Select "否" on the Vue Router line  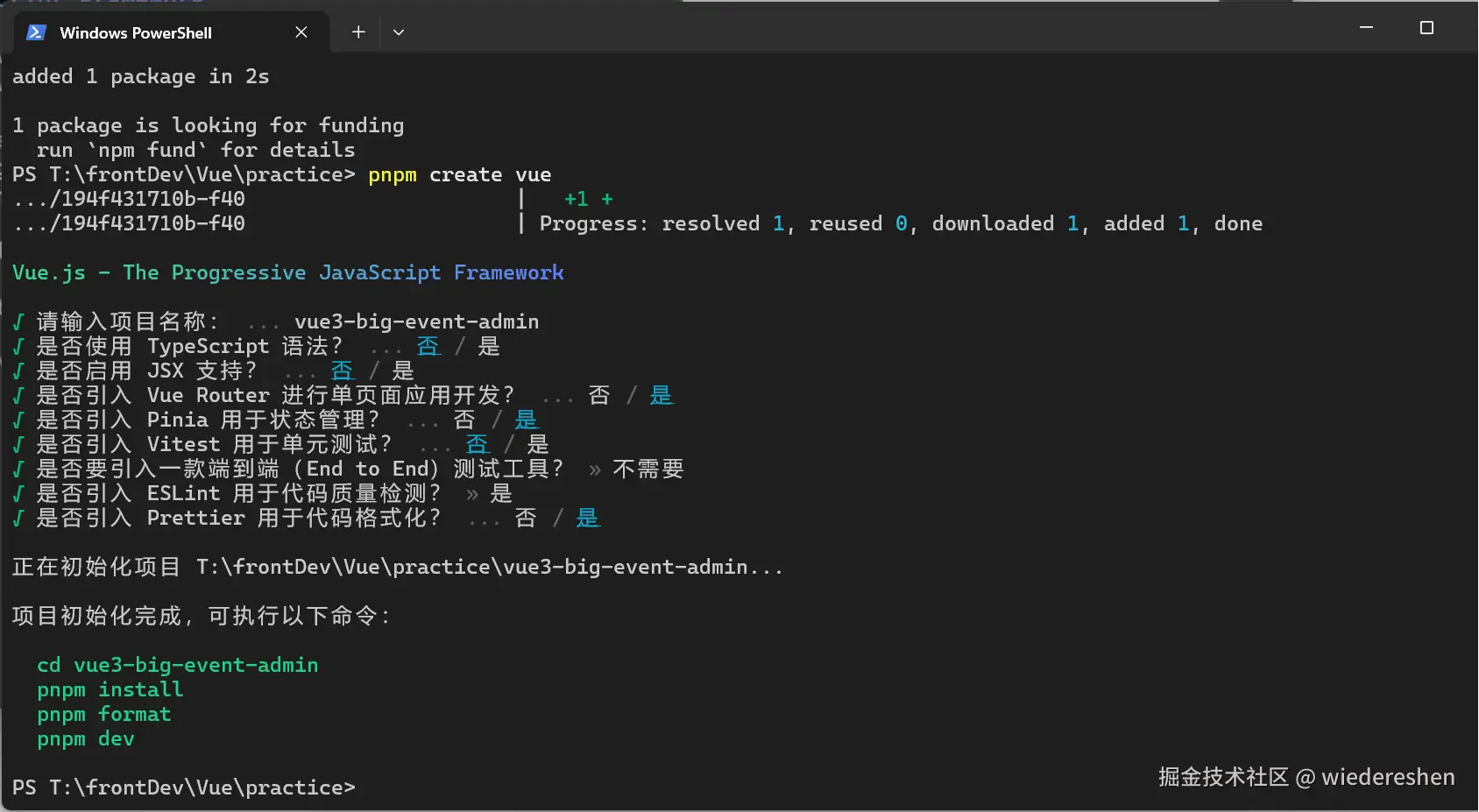pyautogui.click(x=600, y=396)
